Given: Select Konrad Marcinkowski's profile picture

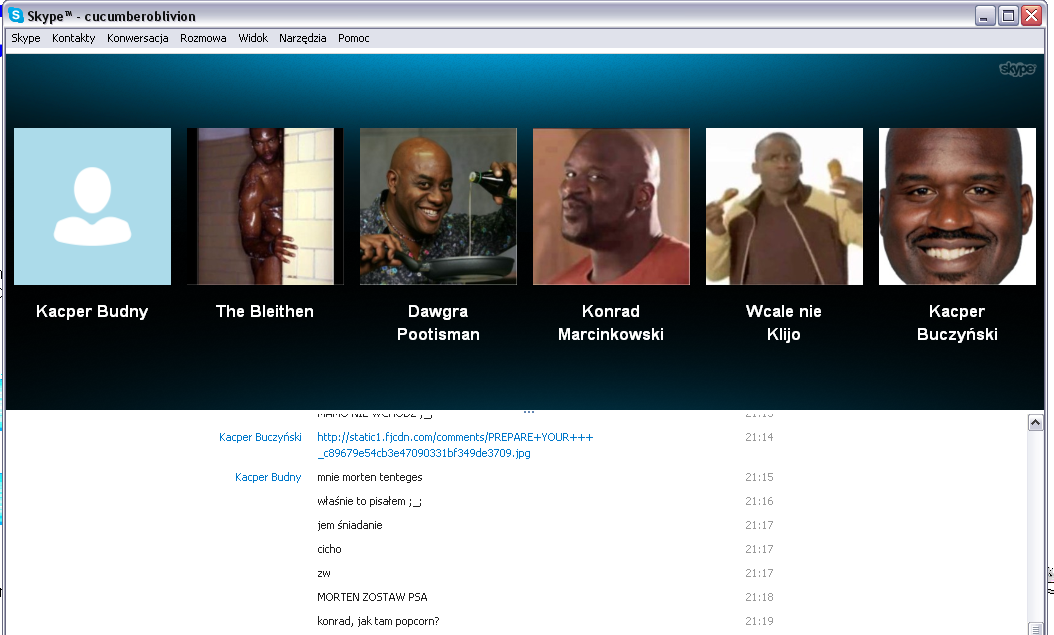Looking at the screenshot, I should (x=611, y=206).
